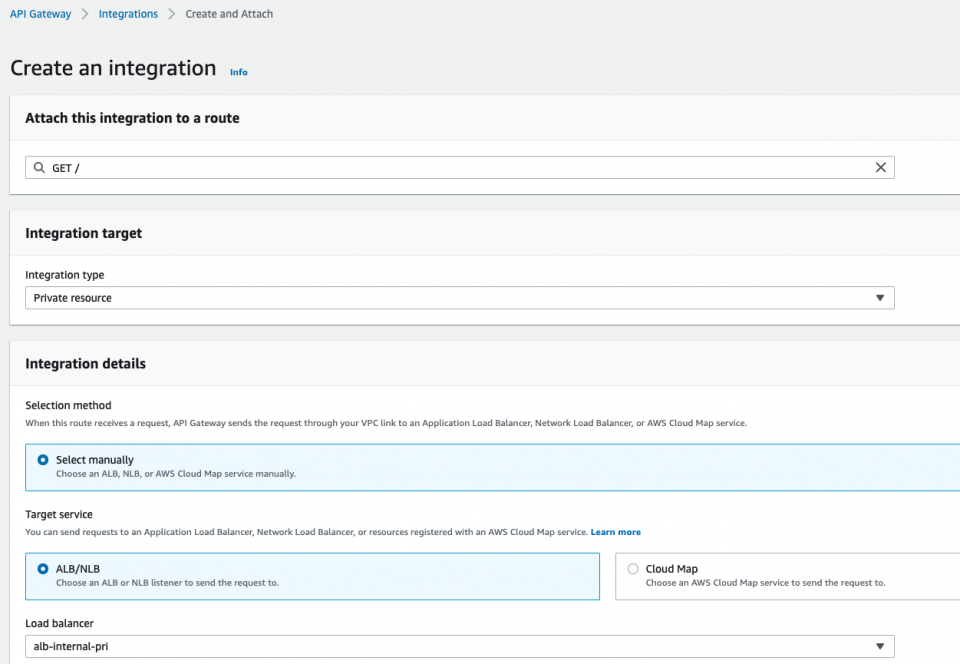Click the Info link beside the page title

(238, 71)
